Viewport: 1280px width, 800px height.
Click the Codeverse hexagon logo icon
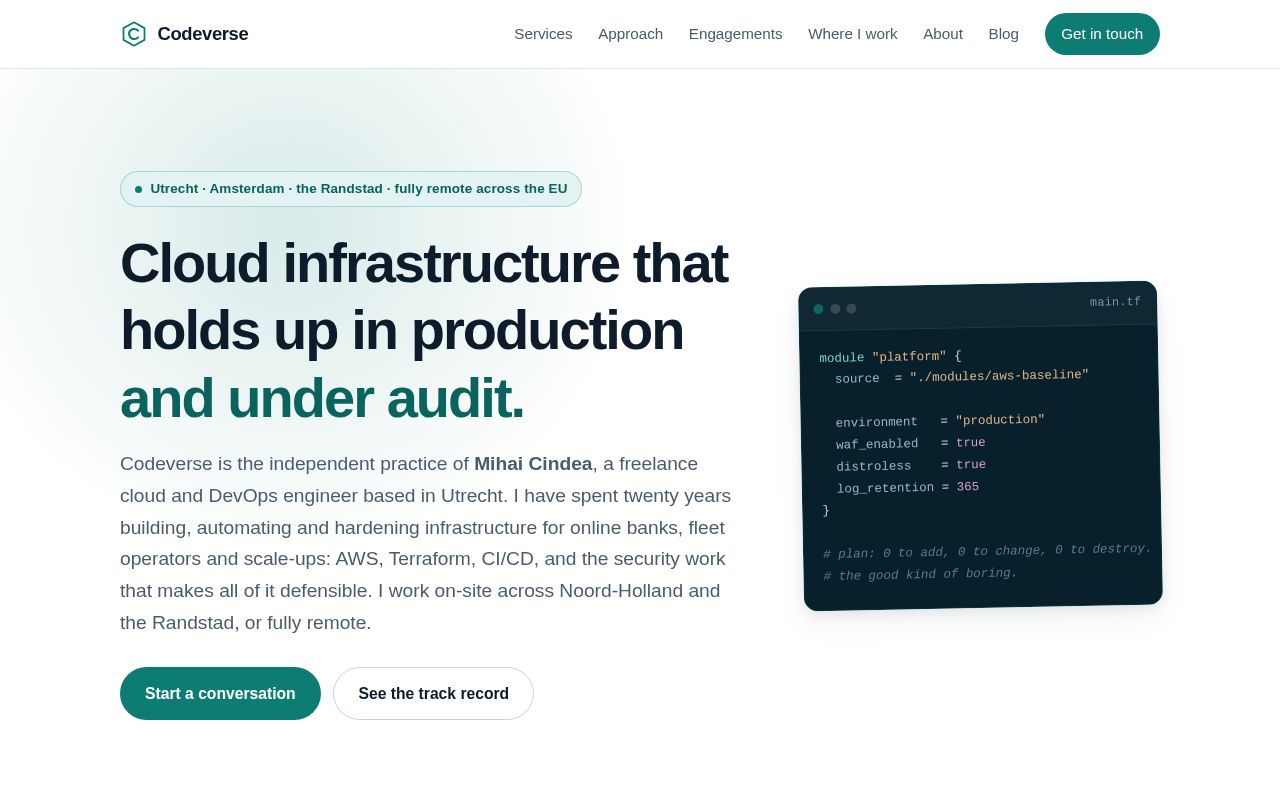click(134, 34)
